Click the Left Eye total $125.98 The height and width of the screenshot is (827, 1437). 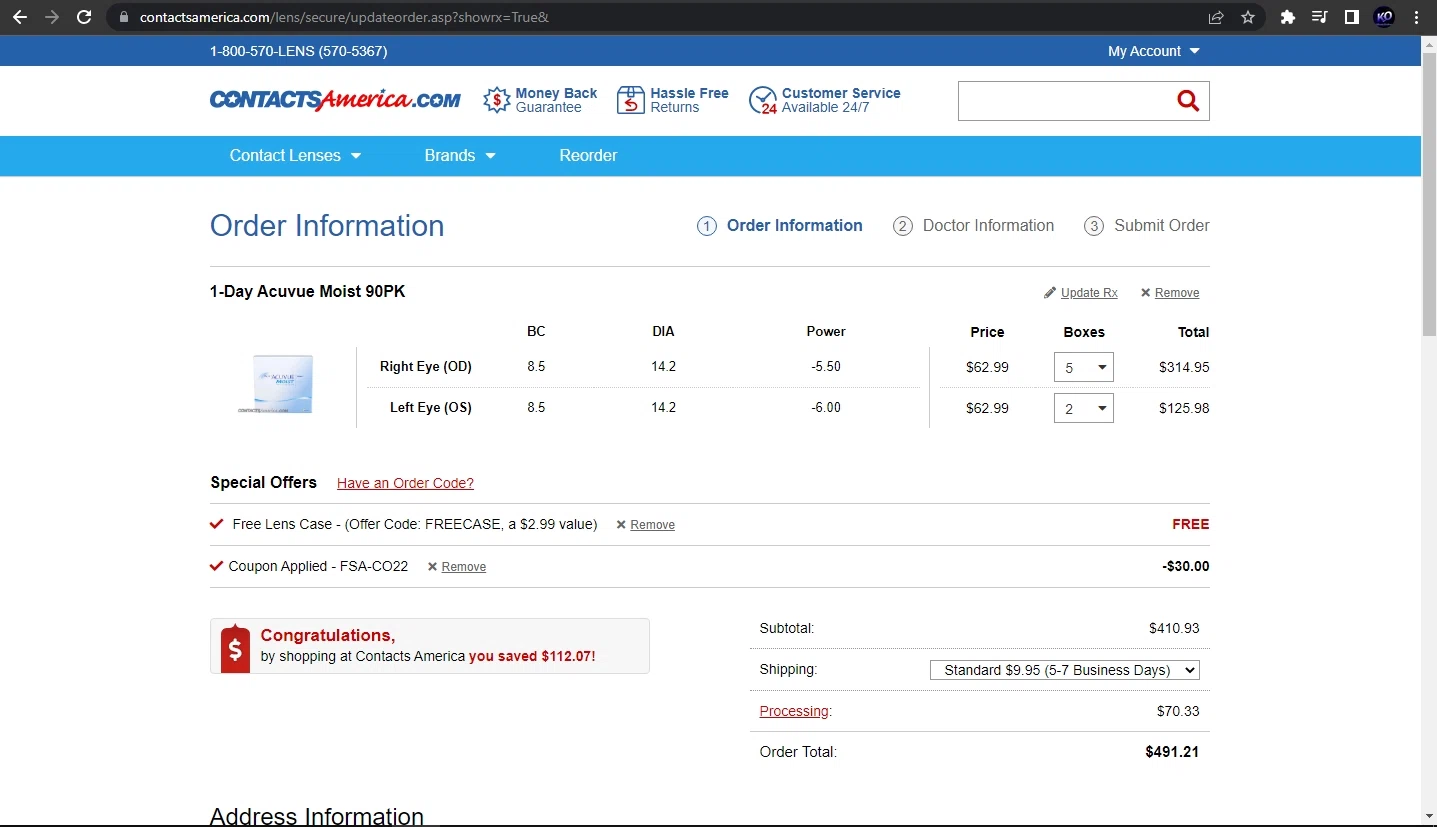click(1184, 408)
